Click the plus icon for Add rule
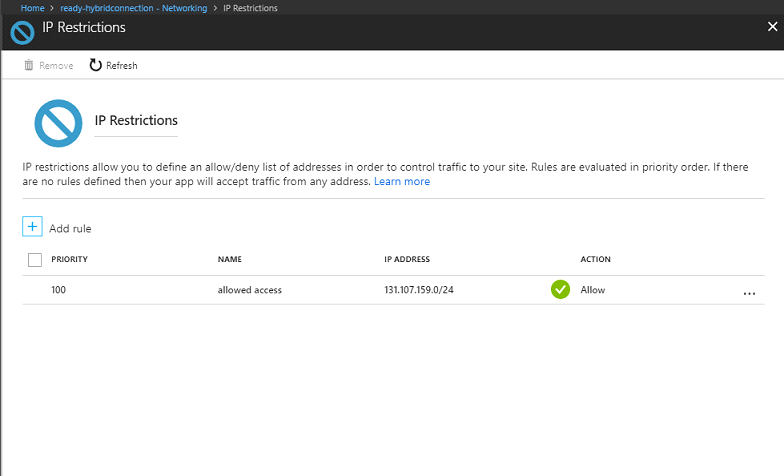784x476 pixels. pyautogui.click(x=32, y=226)
